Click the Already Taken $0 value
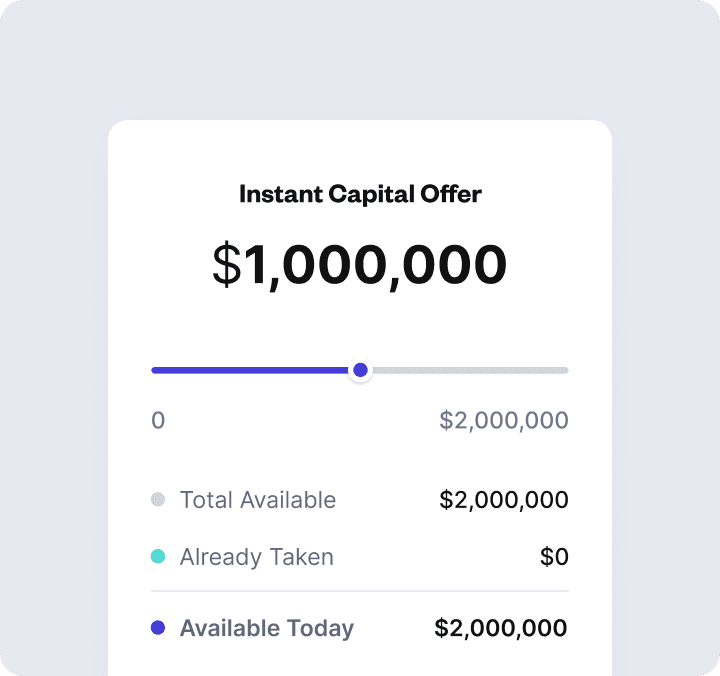Viewport: 720px width, 676px height. 554,557
